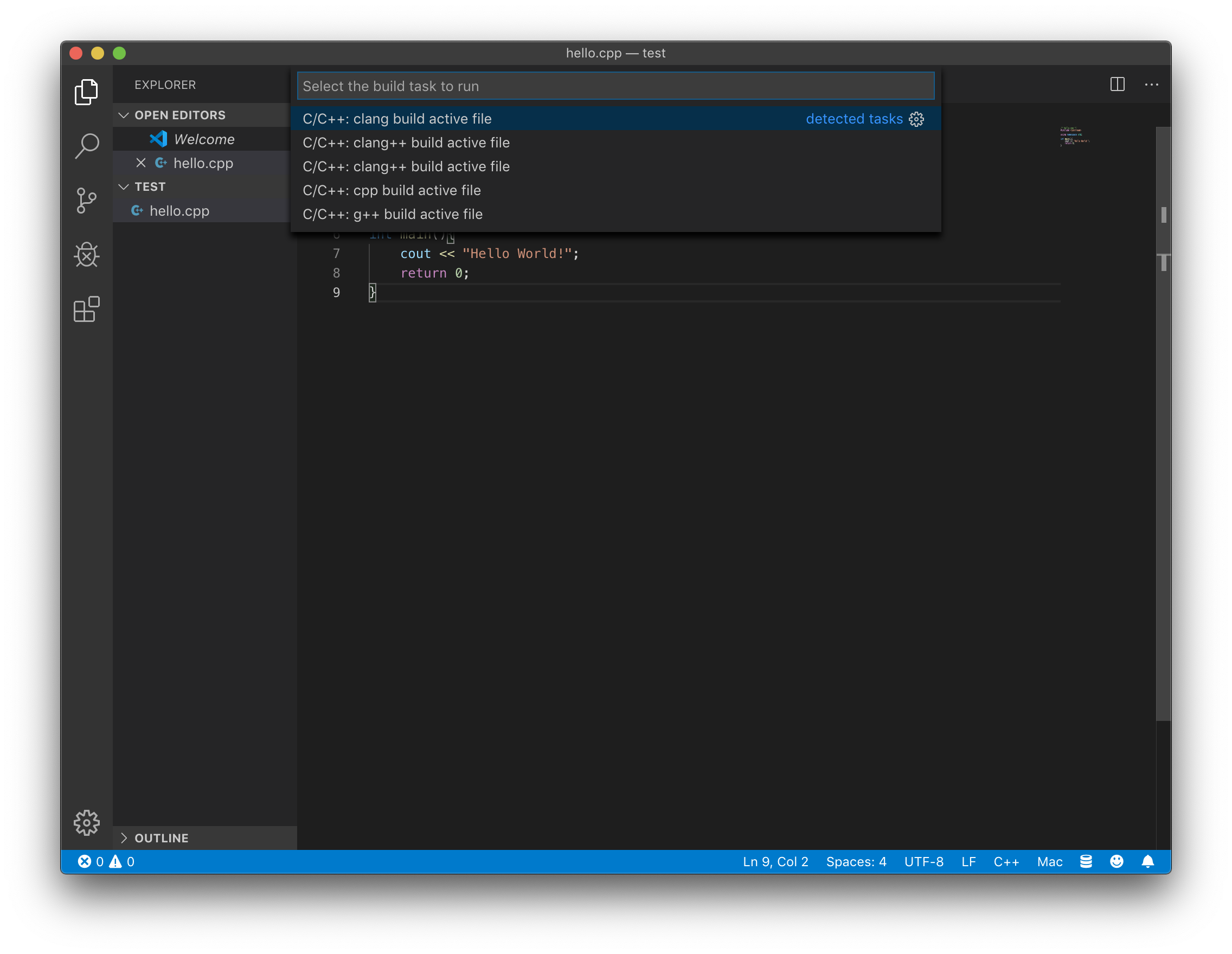The image size is (1232, 954).
Task: Open feedback smiley in status bar
Action: (x=1116, y=861)
